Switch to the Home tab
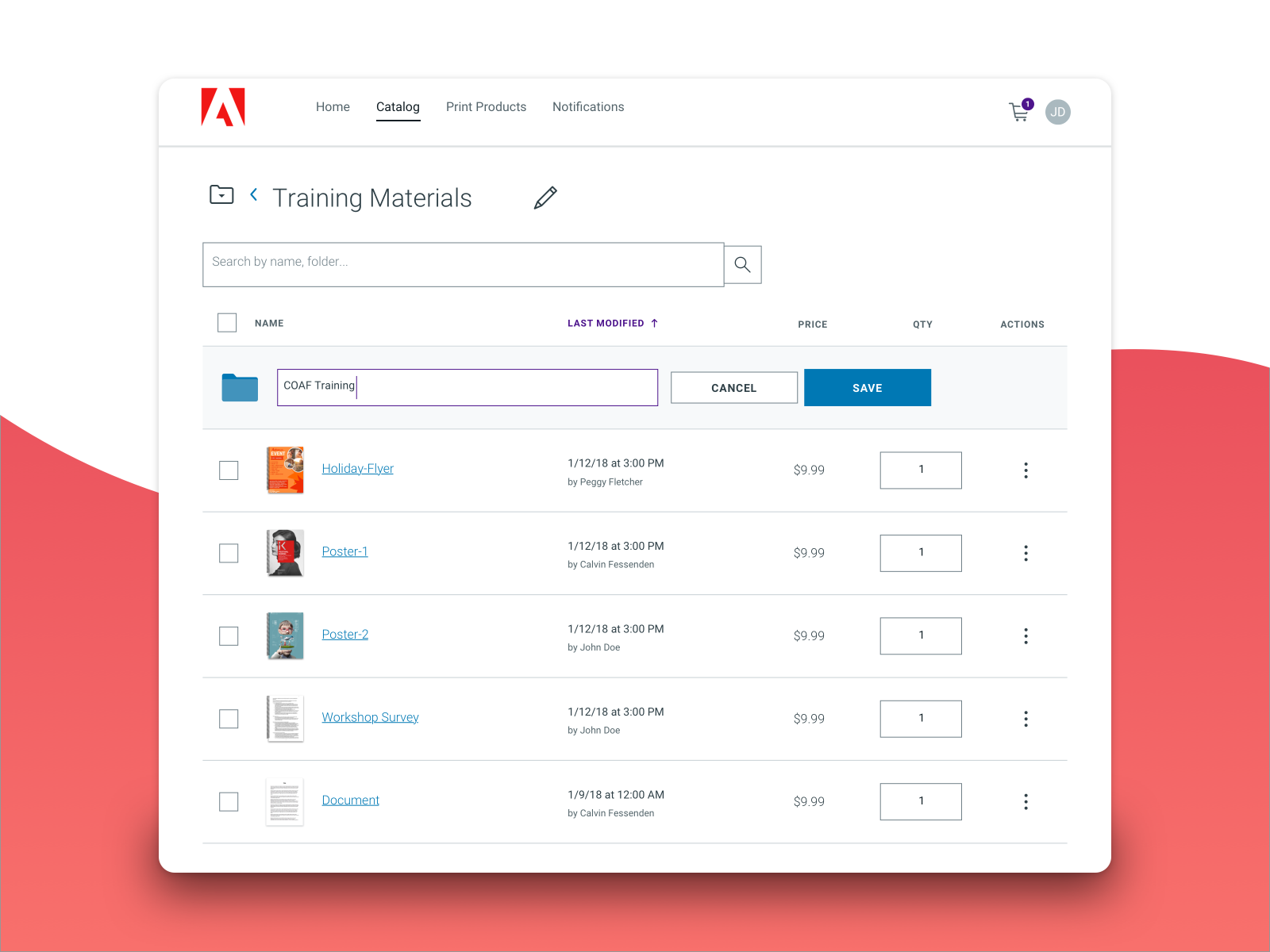This screenshot has height=952, width=1270. (333, 107)
